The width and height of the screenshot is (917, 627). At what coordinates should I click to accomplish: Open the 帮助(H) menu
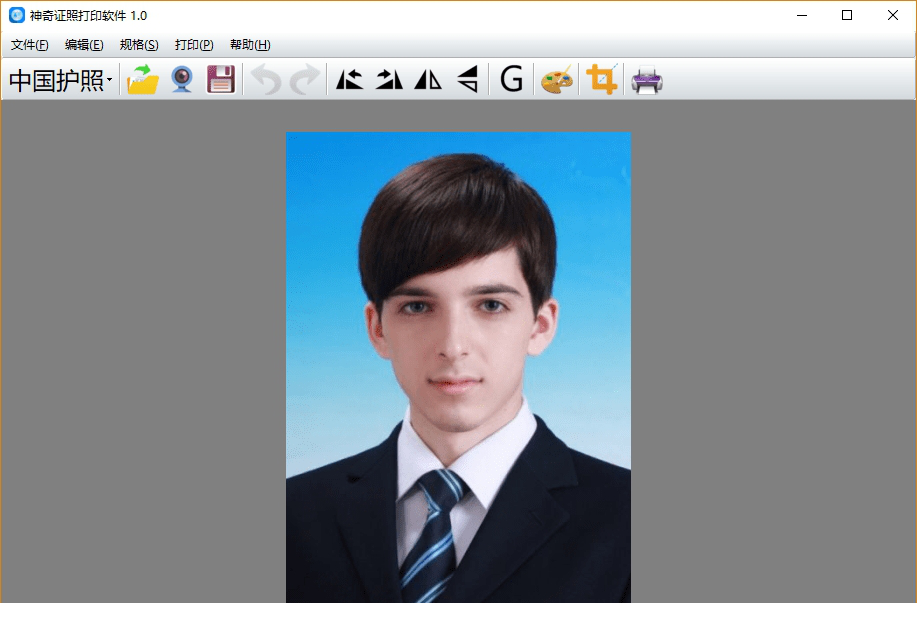(250, 45)
